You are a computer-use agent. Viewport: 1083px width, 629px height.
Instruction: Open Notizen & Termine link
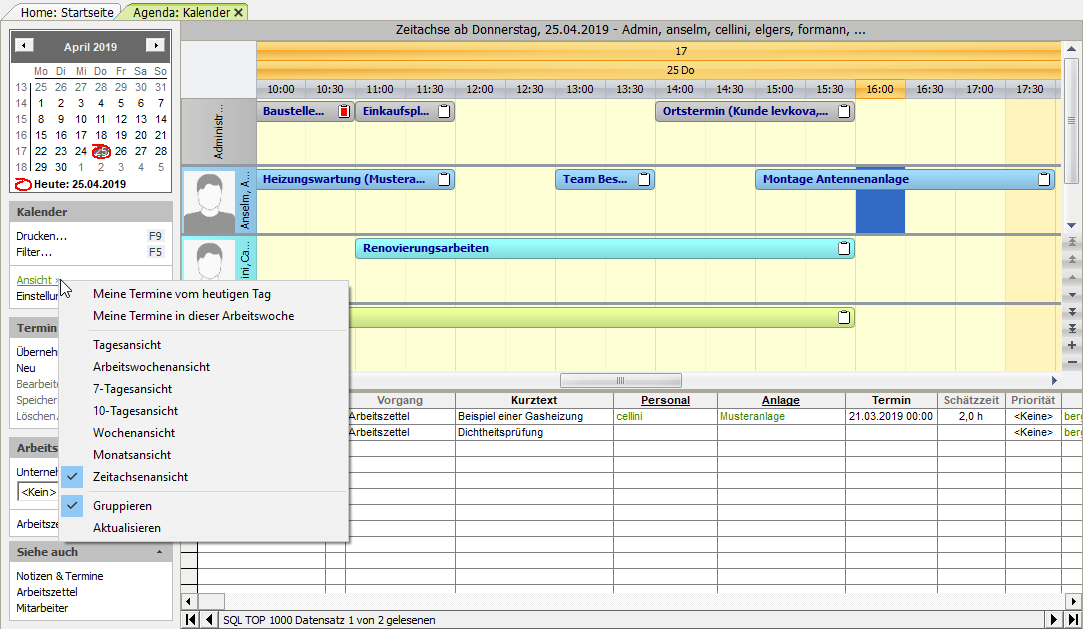pyautogui.click(x=60, y=576)
